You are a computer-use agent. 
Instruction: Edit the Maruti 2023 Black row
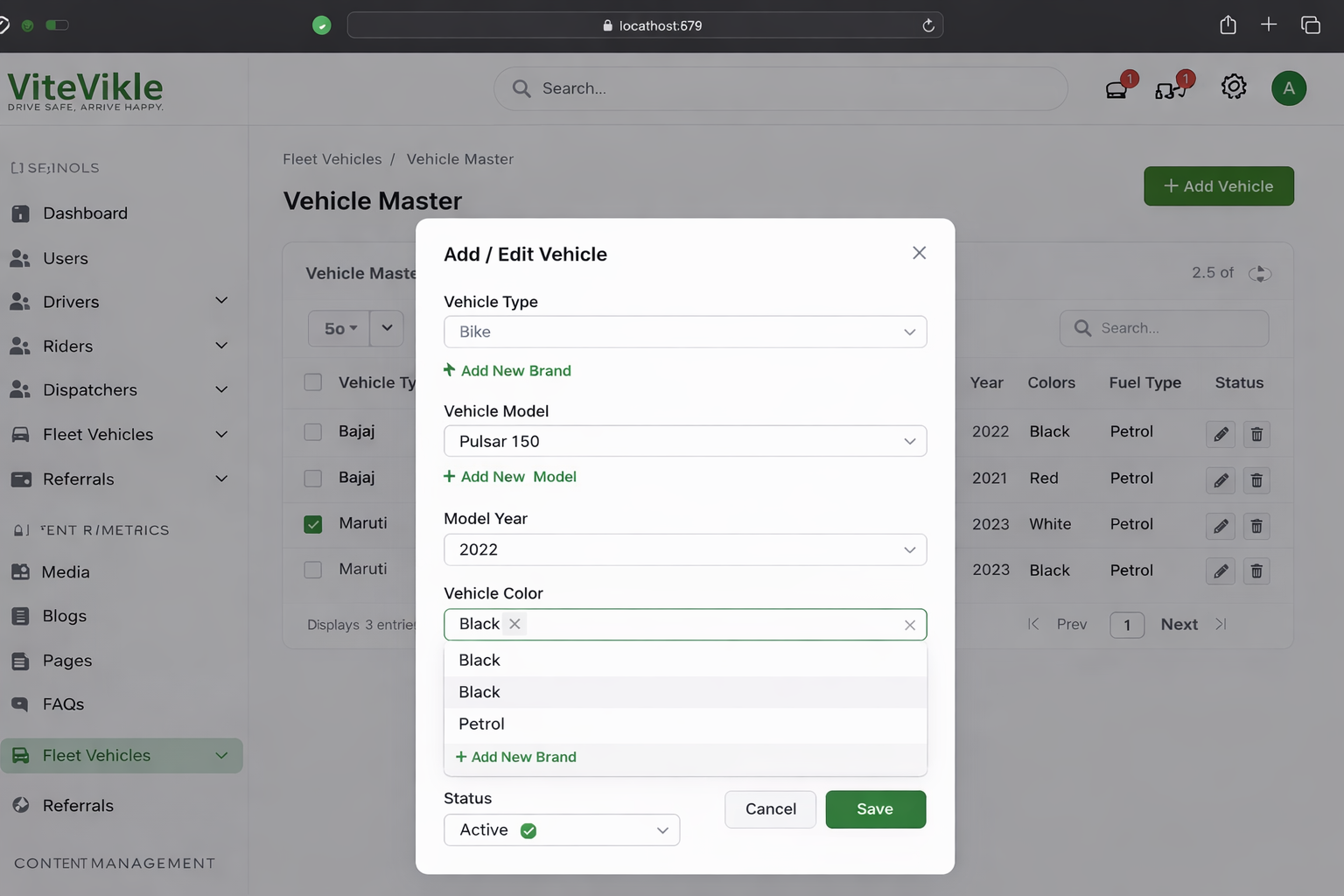1221,571
